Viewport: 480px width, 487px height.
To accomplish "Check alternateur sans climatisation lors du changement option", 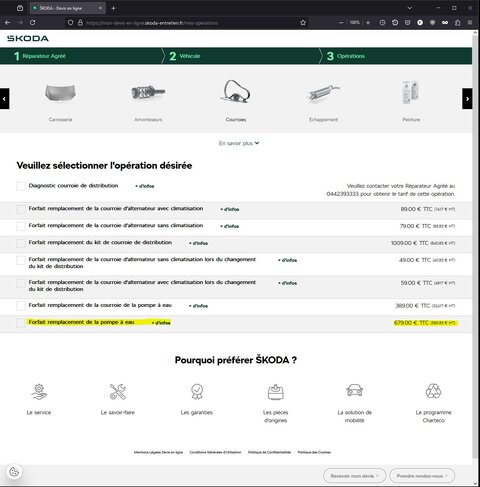I will (21, 260).
